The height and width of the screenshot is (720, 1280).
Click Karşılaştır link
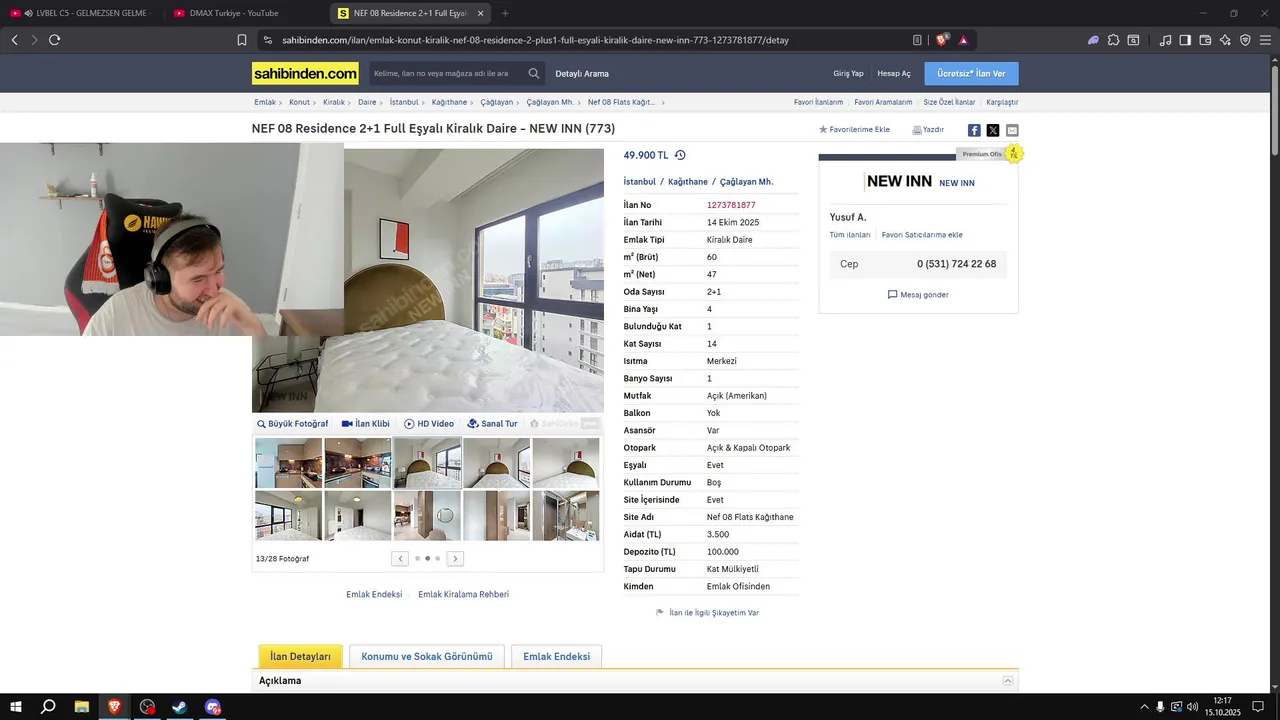[1002, 102]
